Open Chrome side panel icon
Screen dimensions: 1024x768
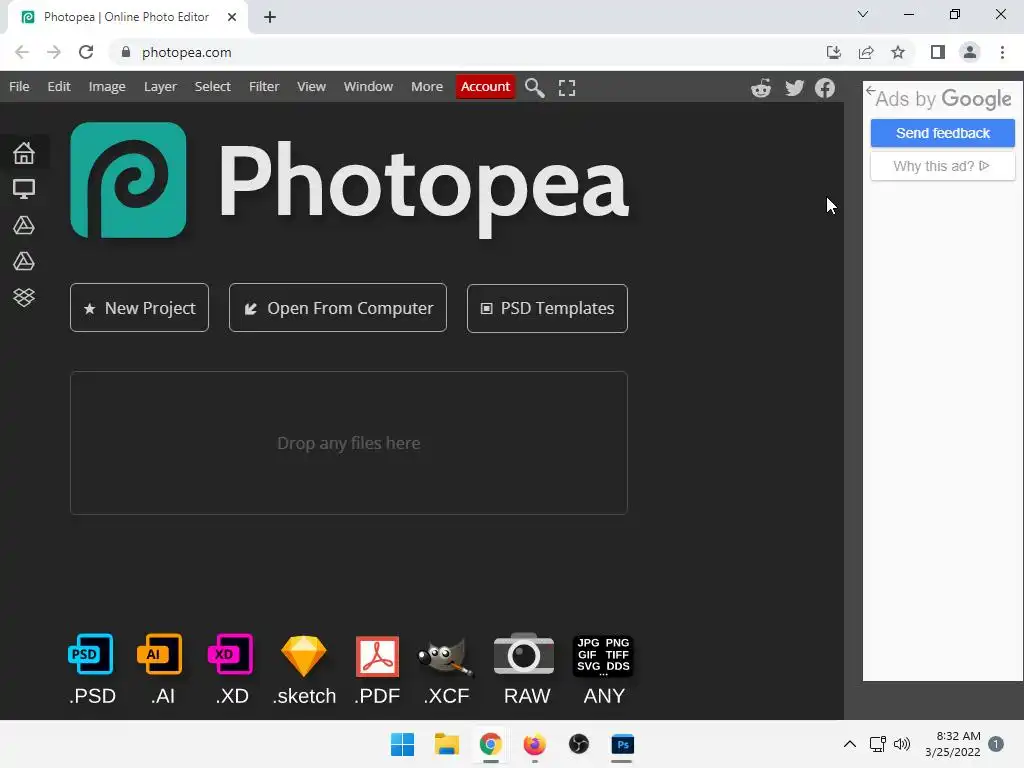(x=938, y=52)
